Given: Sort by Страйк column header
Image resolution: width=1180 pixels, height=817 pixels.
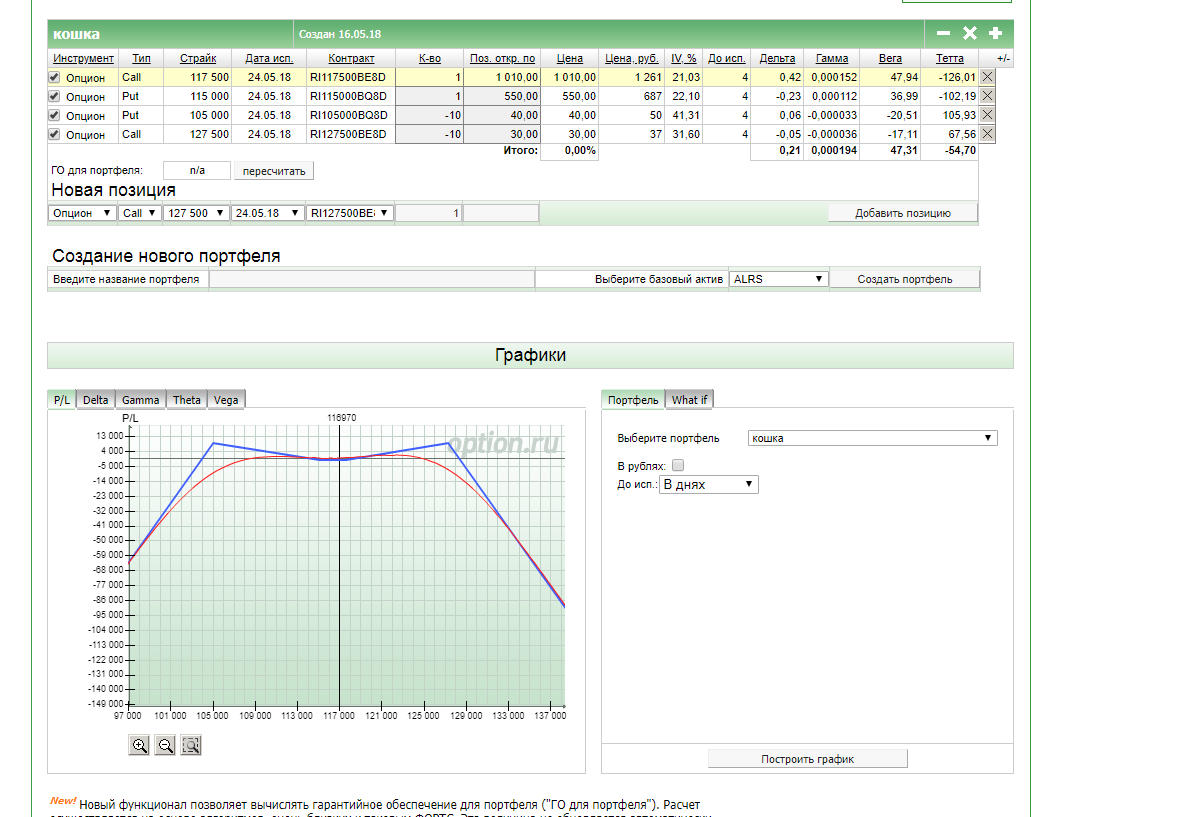Looking at the screenshot, I should (198, 58).
